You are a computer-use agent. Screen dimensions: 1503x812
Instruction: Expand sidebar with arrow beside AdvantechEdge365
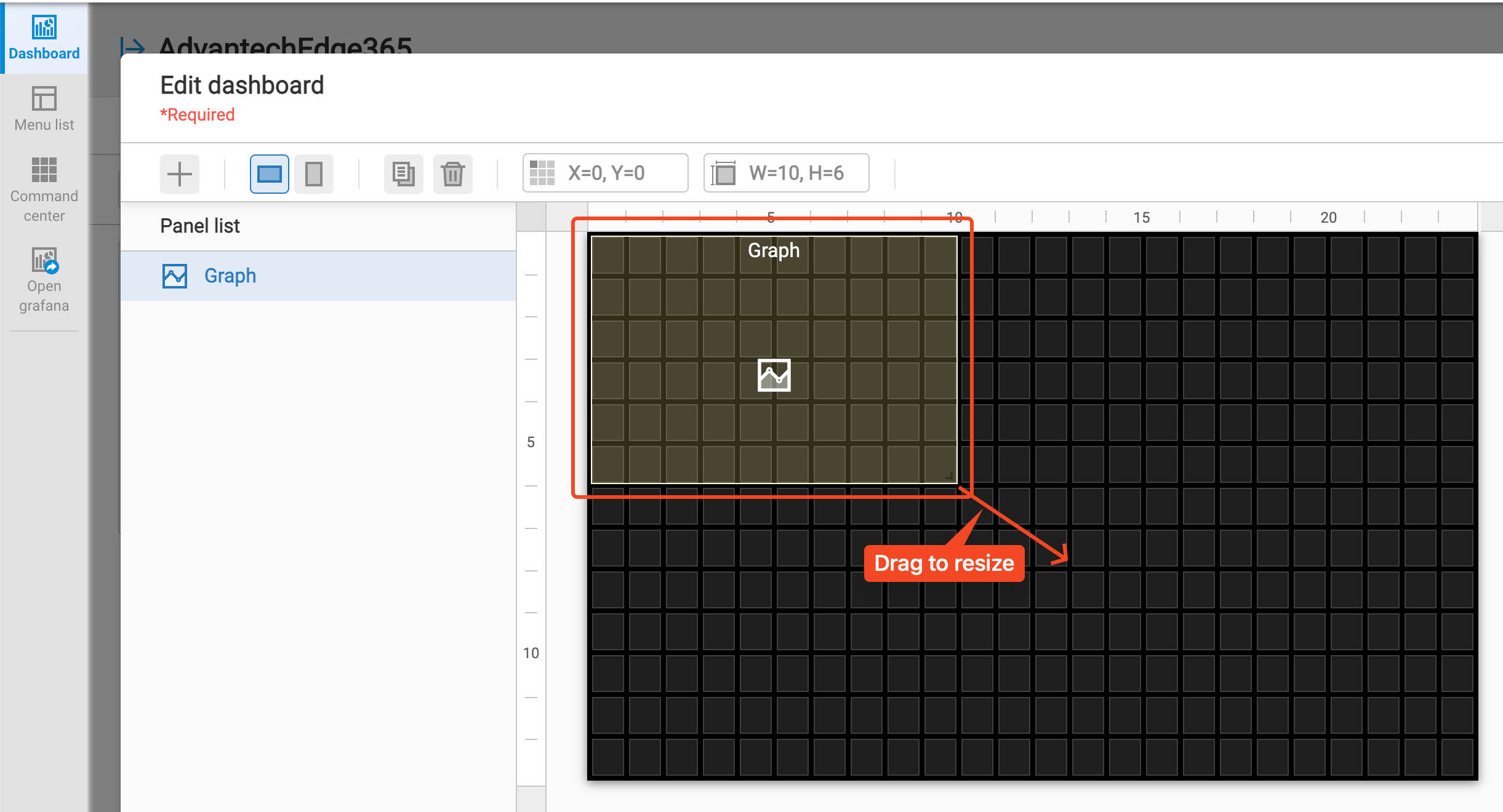132,47
